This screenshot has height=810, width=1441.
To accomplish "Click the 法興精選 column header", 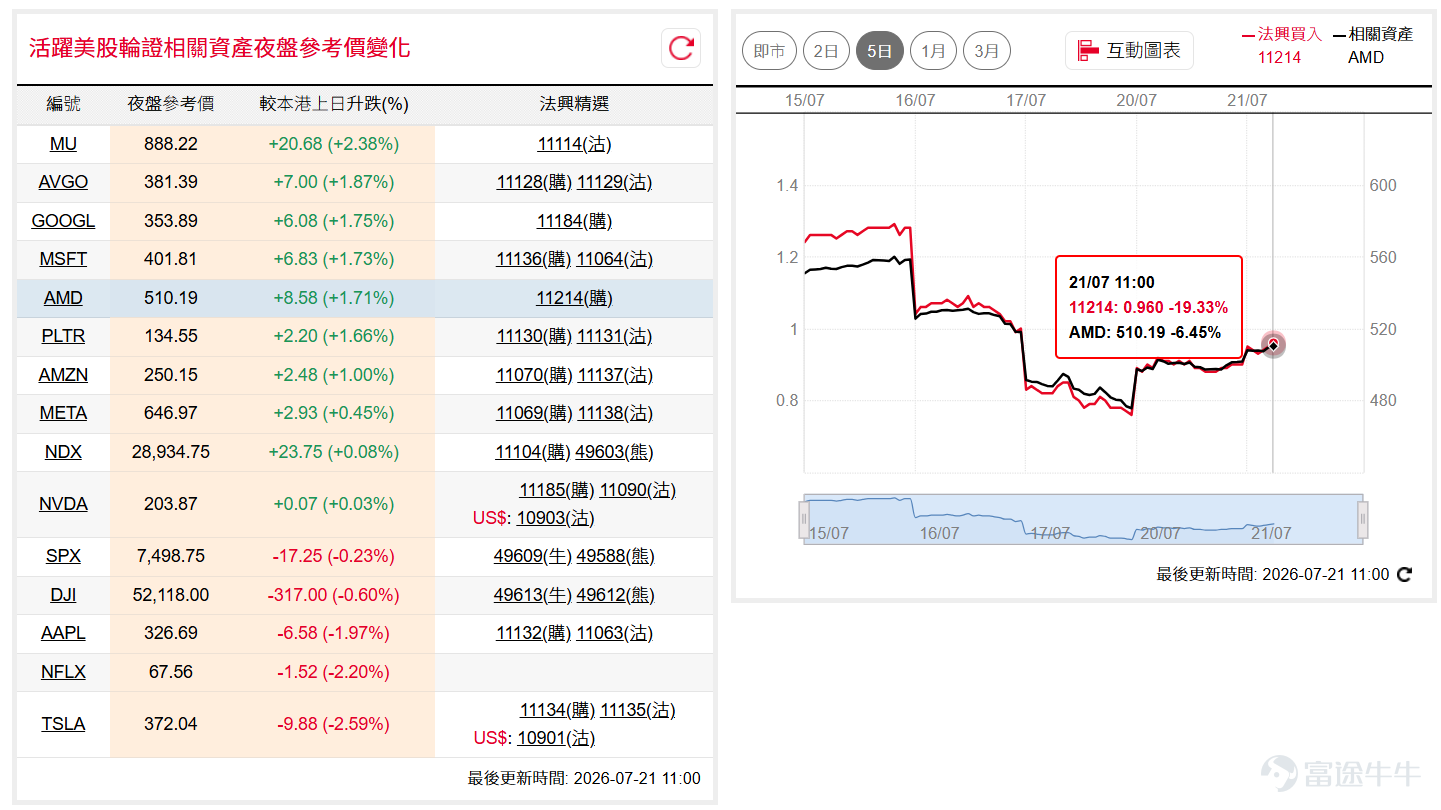I will point(574,104).
